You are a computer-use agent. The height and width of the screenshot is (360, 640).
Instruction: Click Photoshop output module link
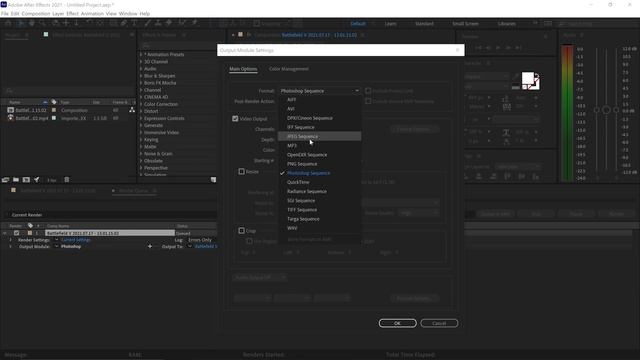(x=71, y=247)
